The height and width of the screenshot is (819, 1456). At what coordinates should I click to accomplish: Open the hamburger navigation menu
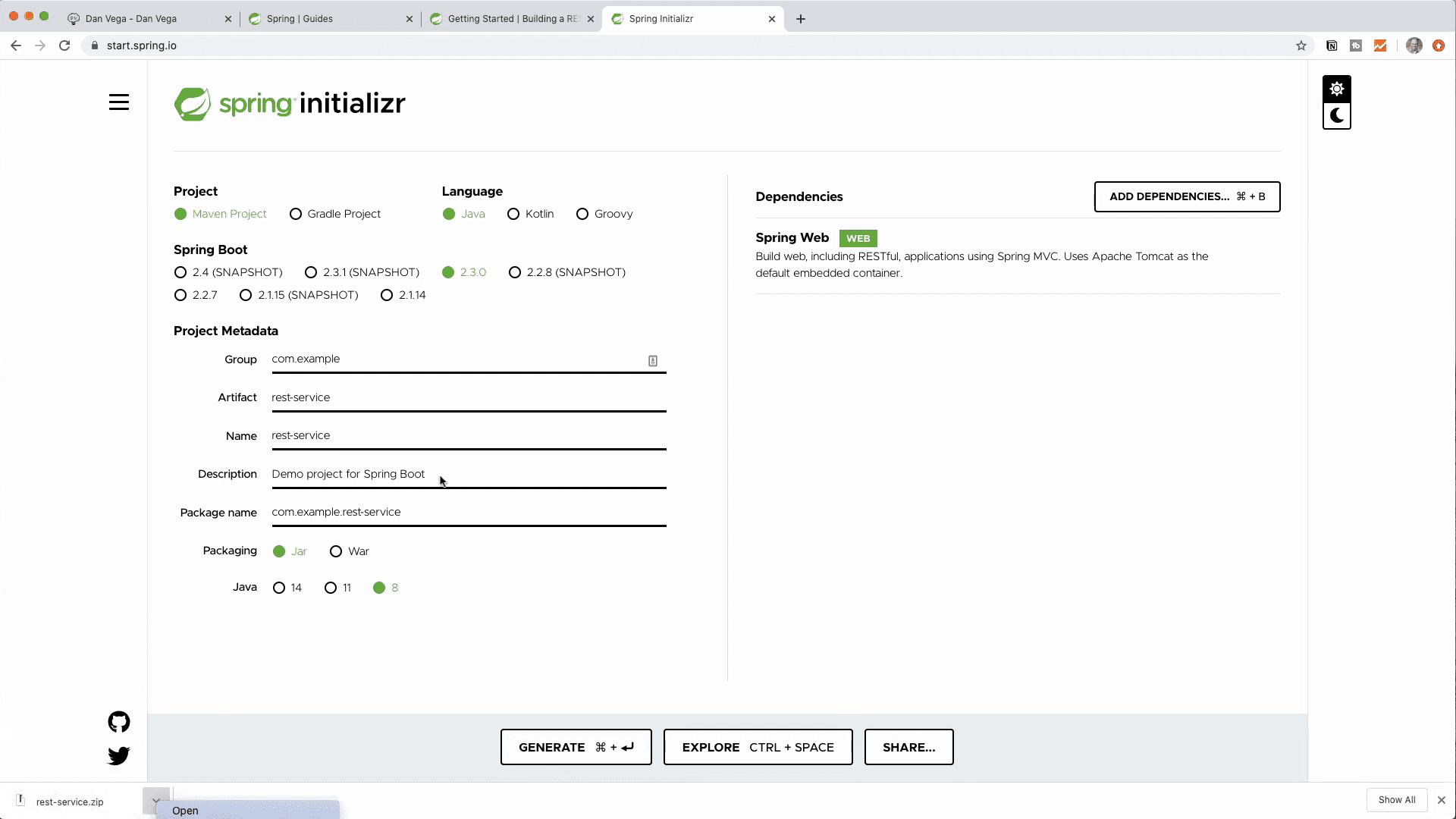(119, 102)
